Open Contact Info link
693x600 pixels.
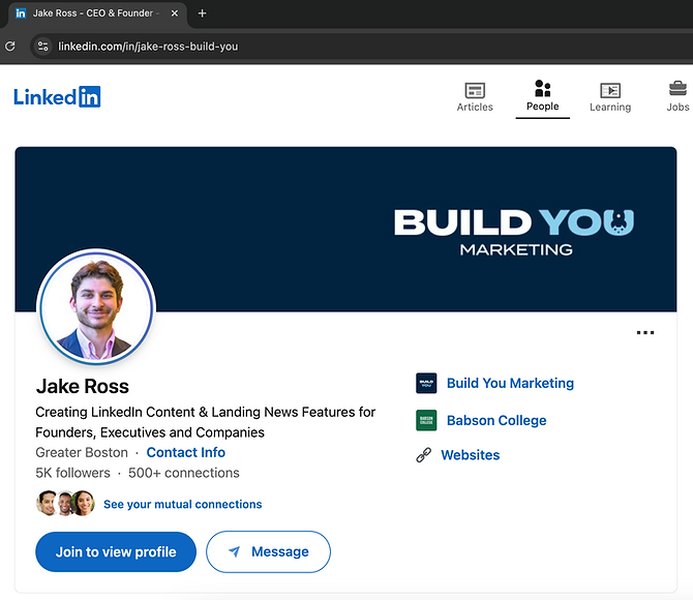coord(186,452)
